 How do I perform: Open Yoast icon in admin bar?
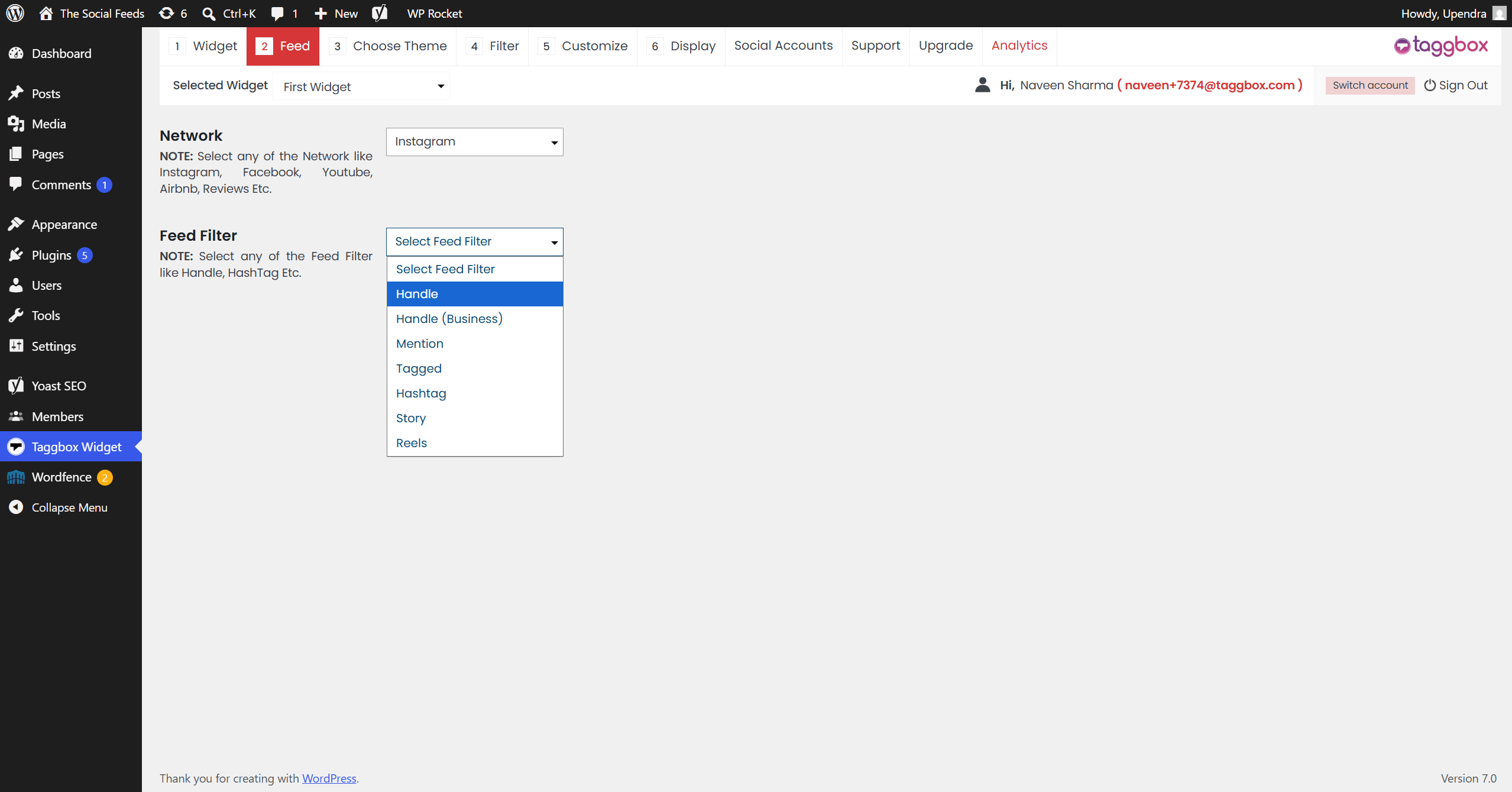380,13
